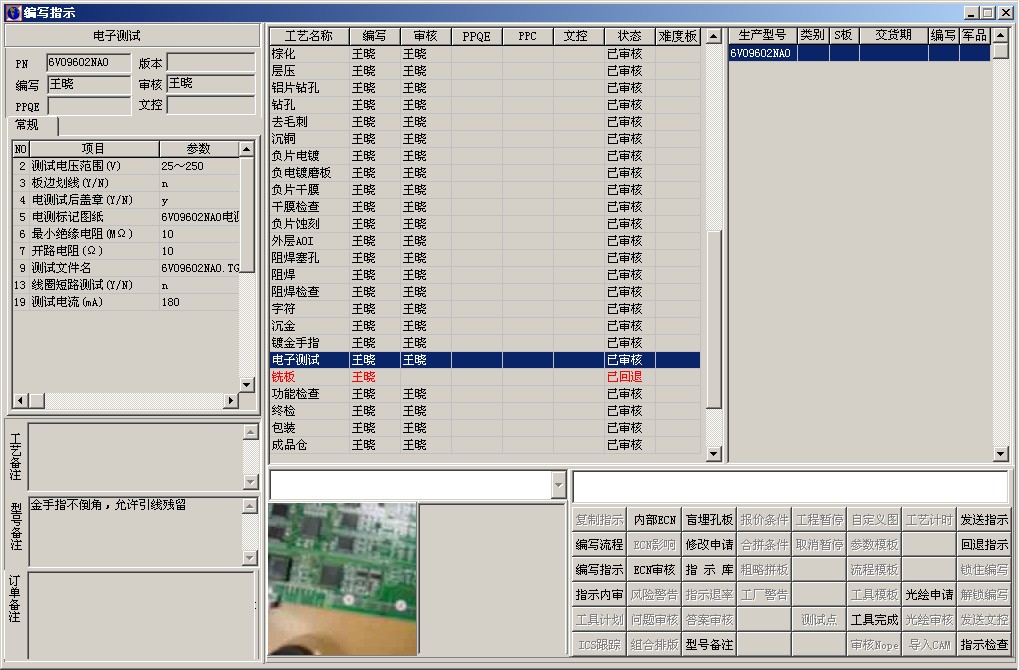Open the combo box dropdown above the PCB photo
The width and height of the screenshot is (1020, 670).
click(x=558, y=485)
